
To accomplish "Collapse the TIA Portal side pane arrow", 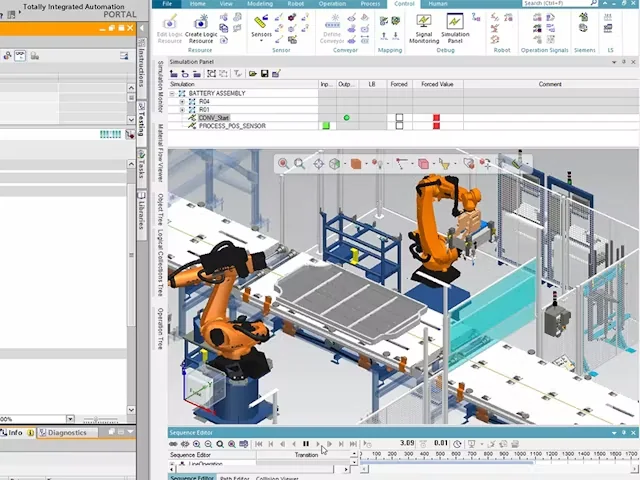I will pyautogui.click(x=142, y=28).
